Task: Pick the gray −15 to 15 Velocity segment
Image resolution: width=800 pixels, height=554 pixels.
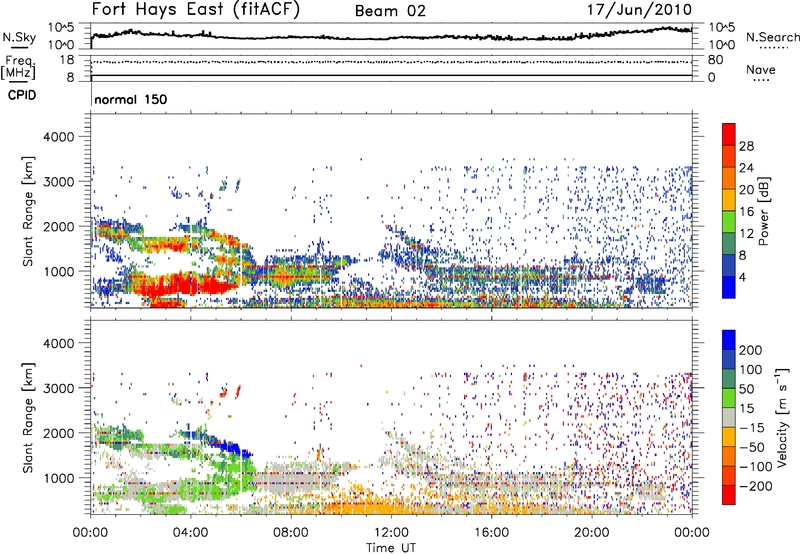Action: point(729,417)
